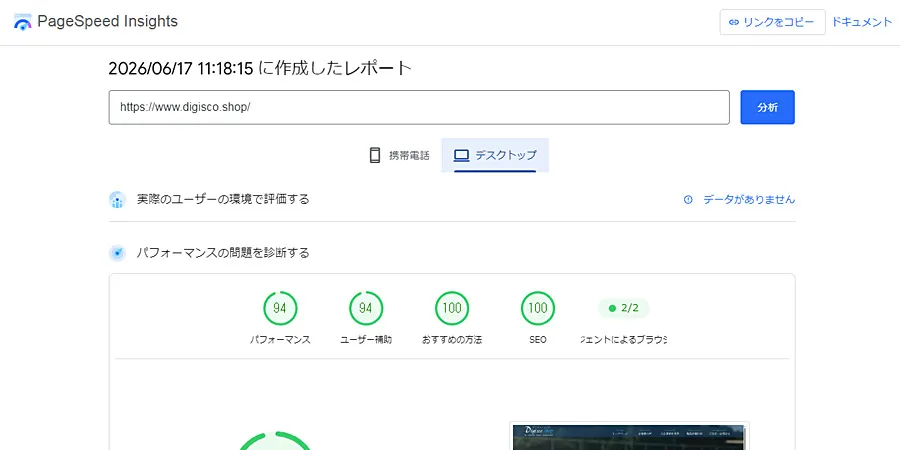
Task: Switch to the 携帯電話 tab
Action: click(399, 155)
